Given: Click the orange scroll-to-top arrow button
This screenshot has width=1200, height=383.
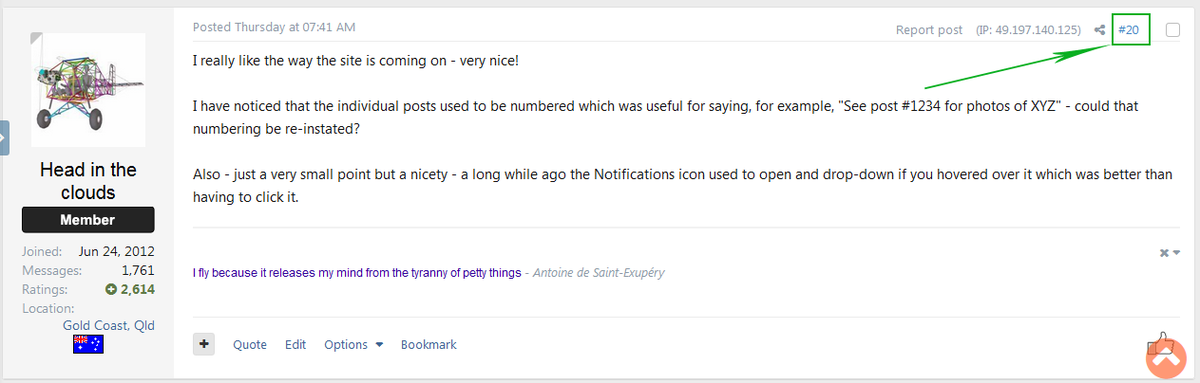Looking at the screenshot, I should pyautogui.click(x=1165, y=359).
